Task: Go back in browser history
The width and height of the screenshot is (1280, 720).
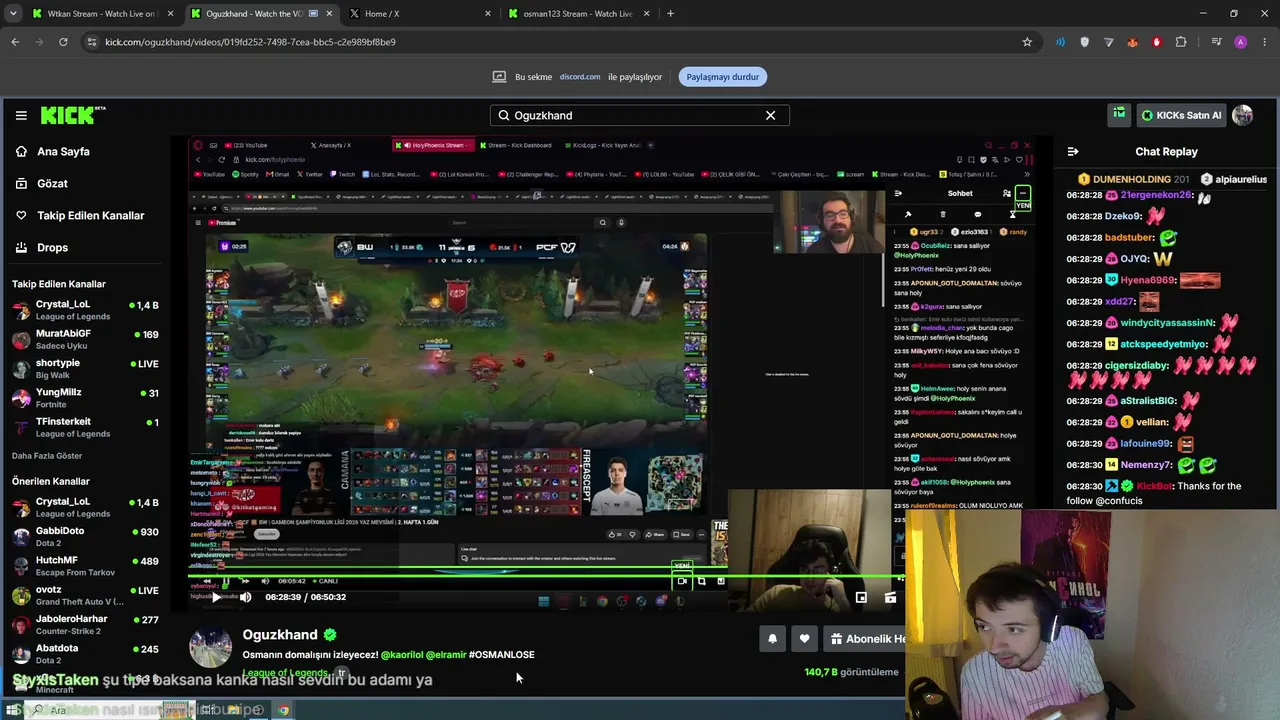Action: pos(15,42)
